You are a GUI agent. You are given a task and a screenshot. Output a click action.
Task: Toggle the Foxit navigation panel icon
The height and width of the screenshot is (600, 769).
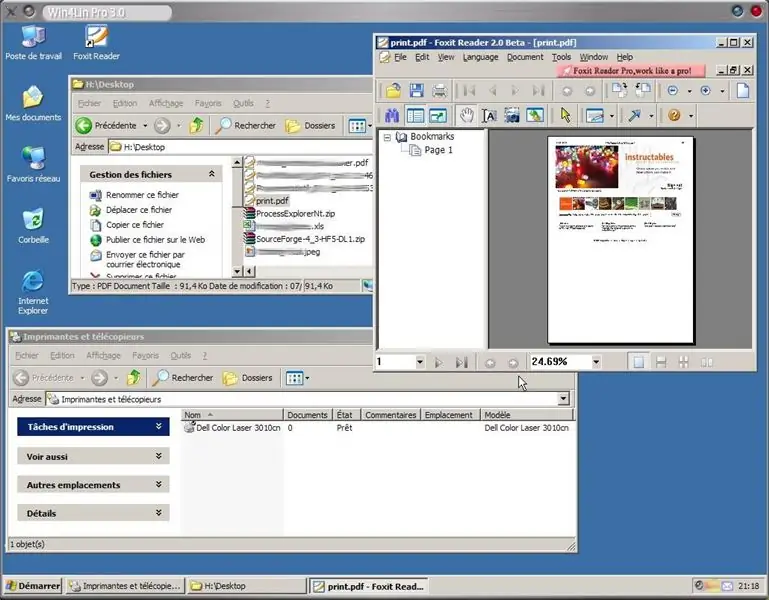click(x=415, y=116)
